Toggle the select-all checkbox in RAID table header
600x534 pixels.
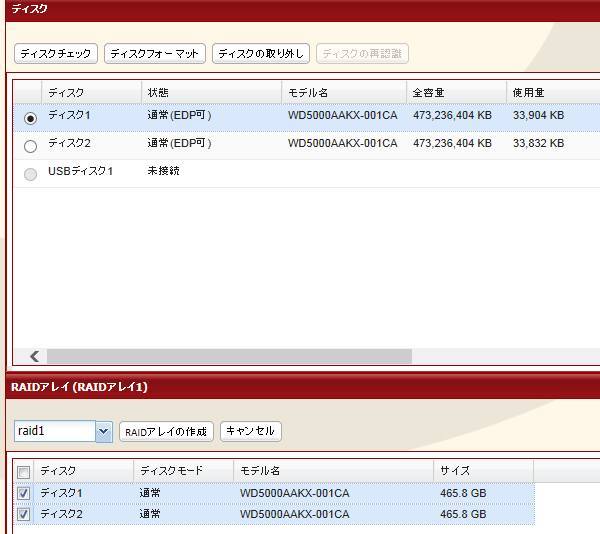(x=24, y=471)
